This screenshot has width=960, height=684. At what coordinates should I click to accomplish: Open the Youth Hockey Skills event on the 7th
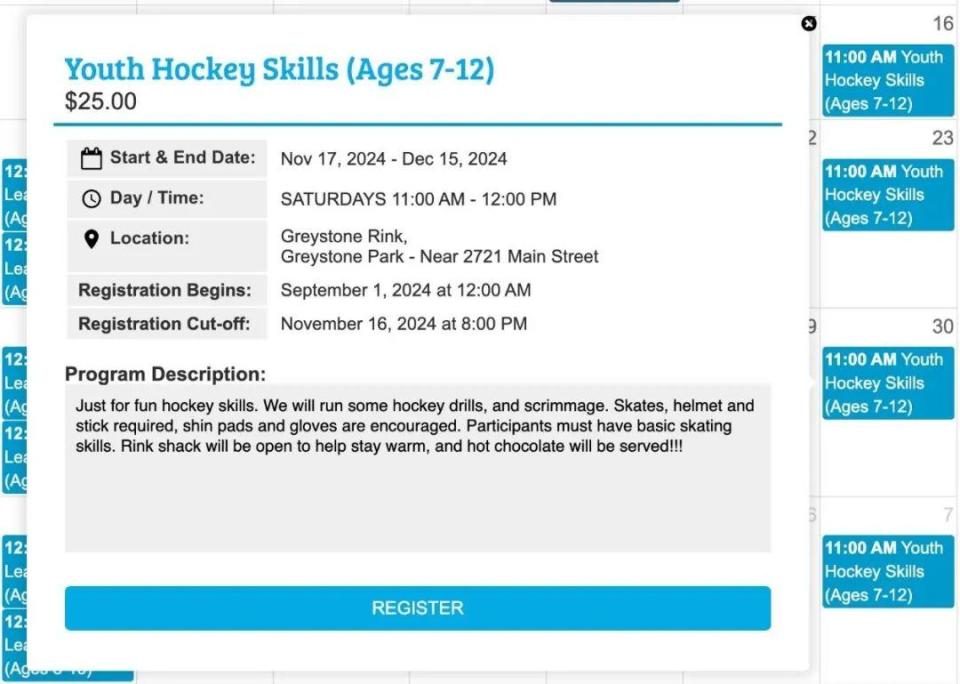(888, 571)
